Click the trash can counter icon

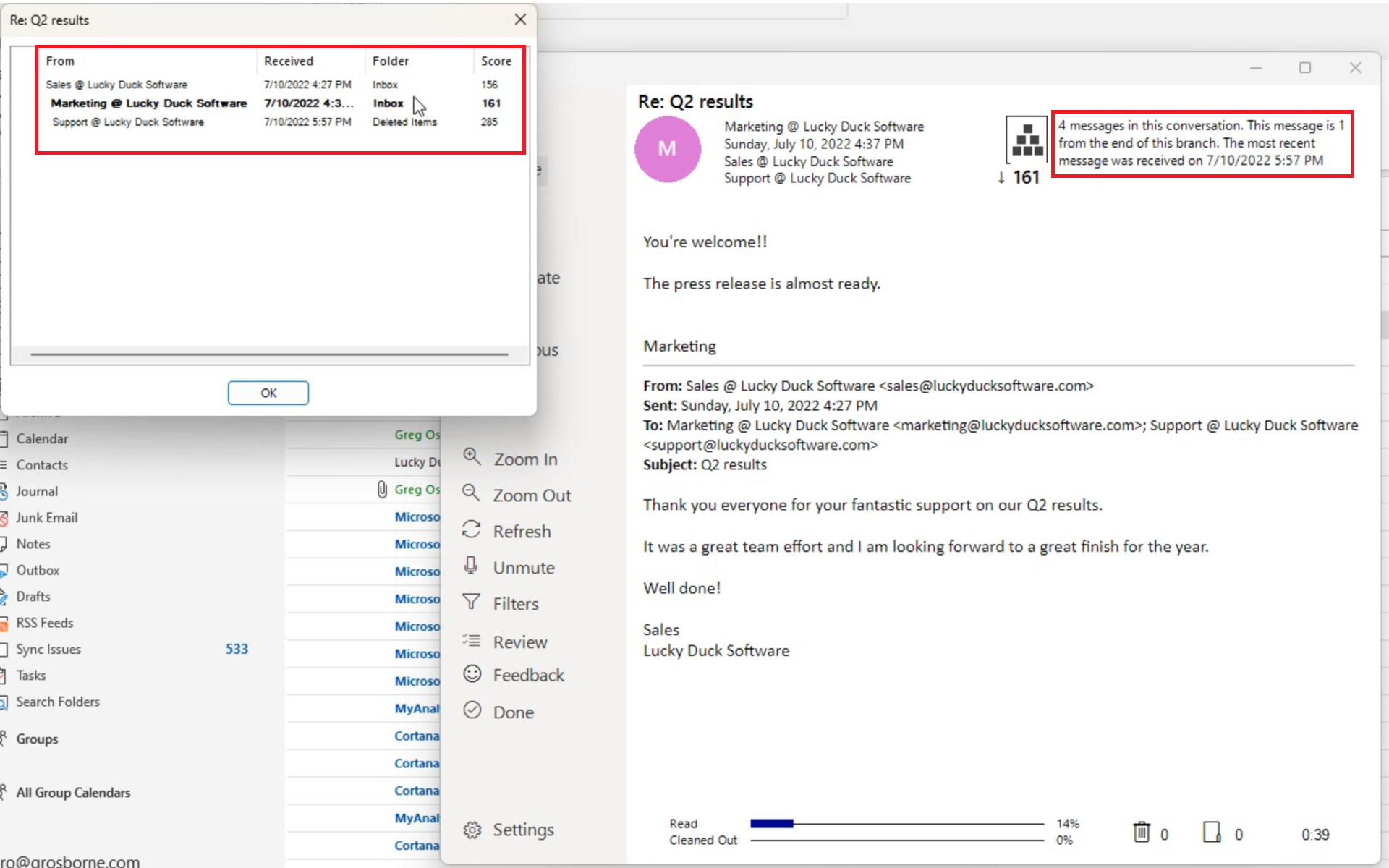(x=1141, y=833)
